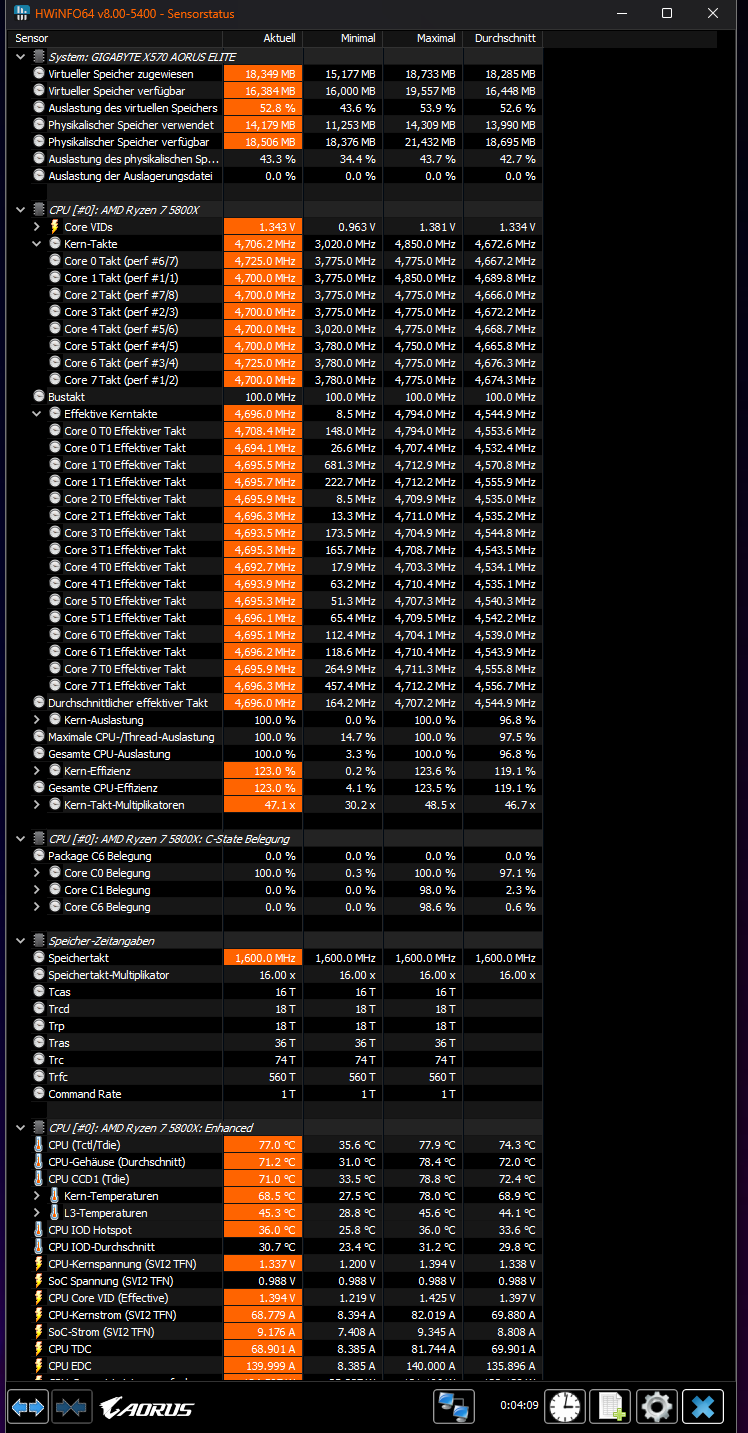Expand the Kern-Auslastung row
Image resolution: width=748 pixels, height=1433 pixels.
pyautogui.click(x=38, y=720)
